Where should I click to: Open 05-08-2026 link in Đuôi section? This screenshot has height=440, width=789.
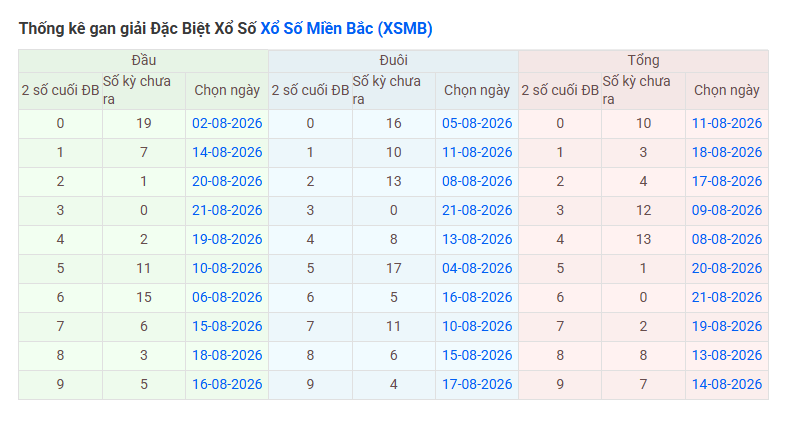click(x=477, y=123)
